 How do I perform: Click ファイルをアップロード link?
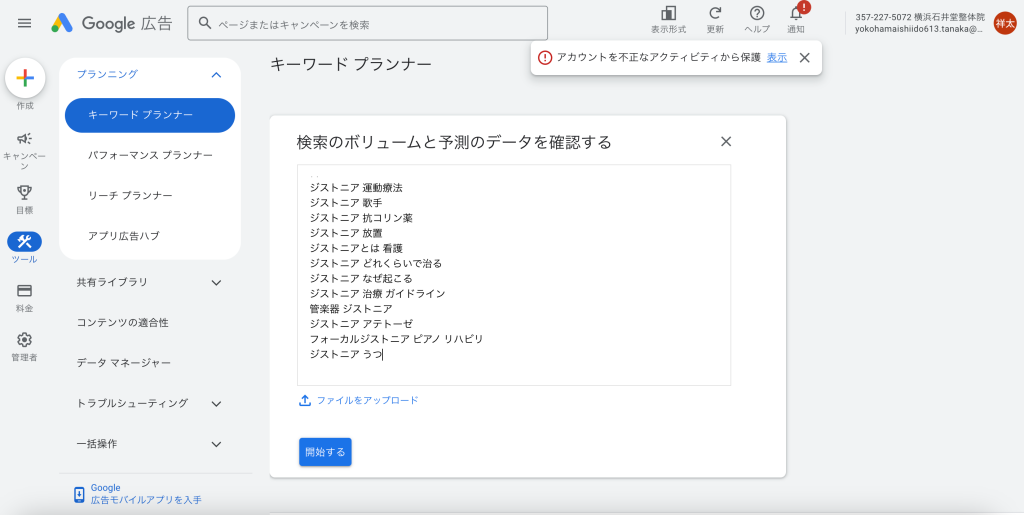(367, 400)
